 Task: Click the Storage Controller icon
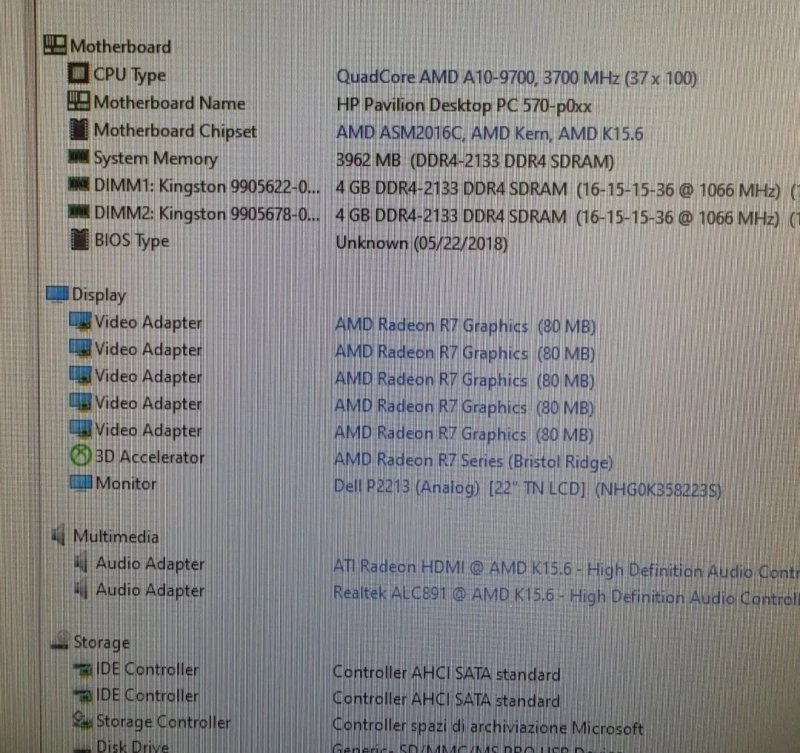(83, 720)
